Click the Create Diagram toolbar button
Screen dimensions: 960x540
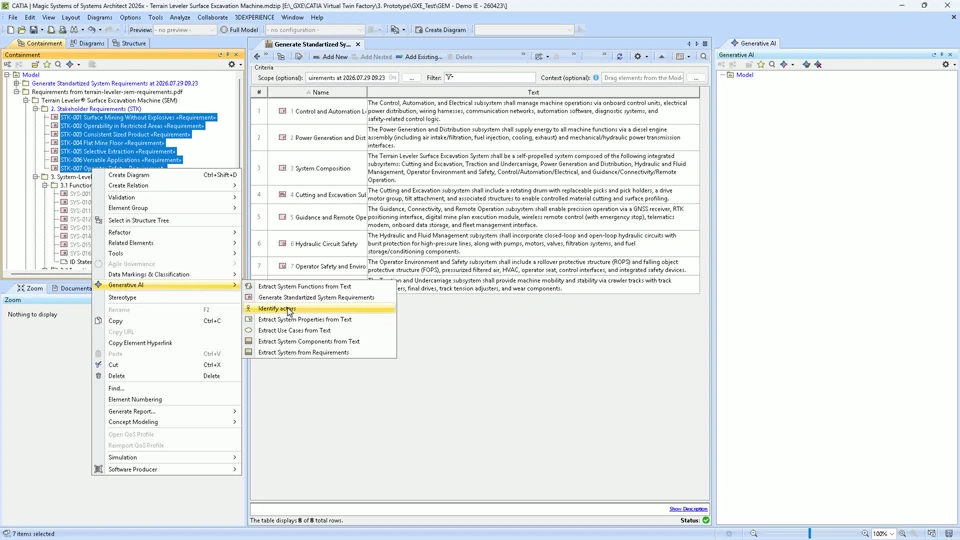tap(441, 29)
